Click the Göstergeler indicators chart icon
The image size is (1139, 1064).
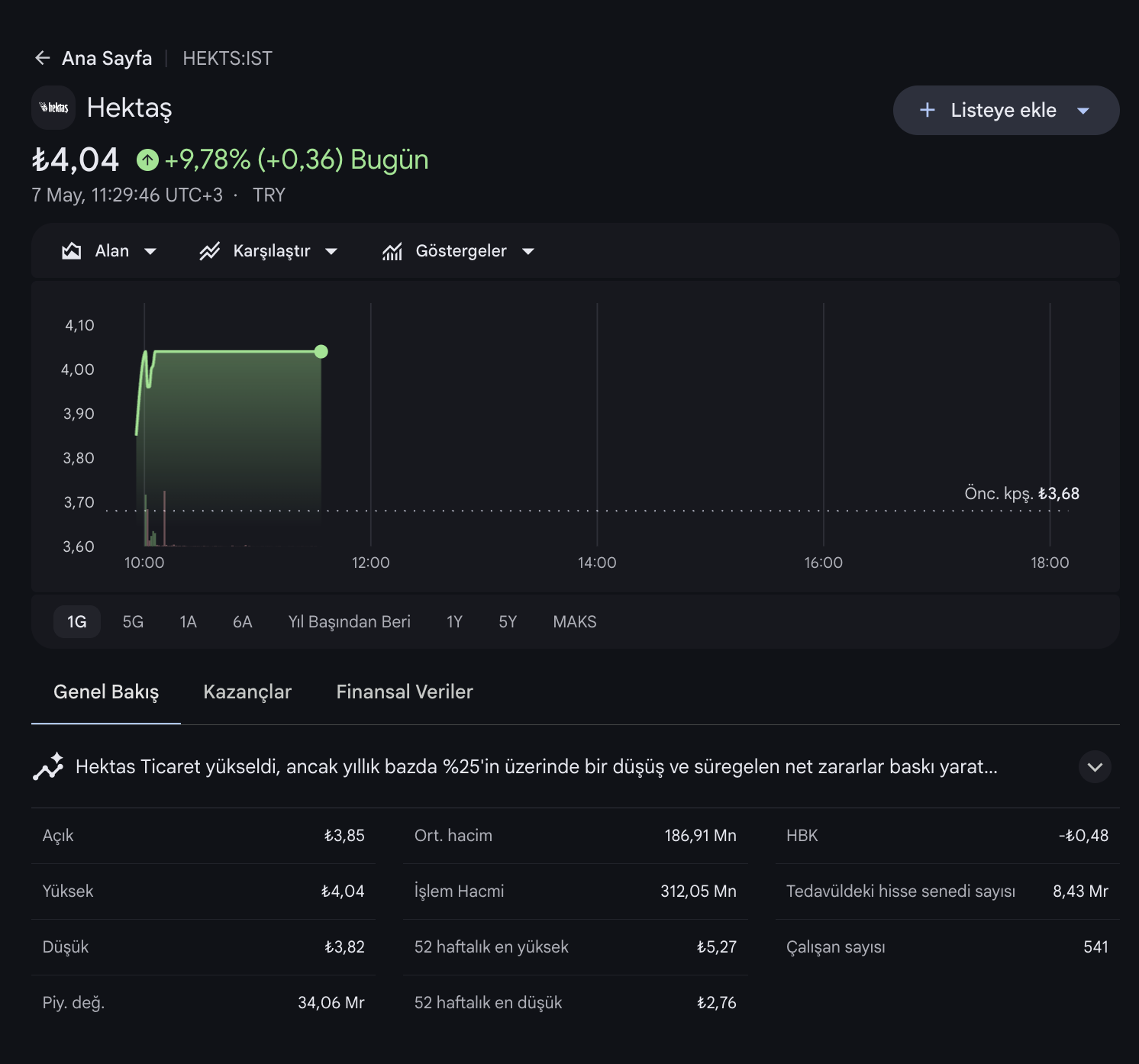click(392, 251)
